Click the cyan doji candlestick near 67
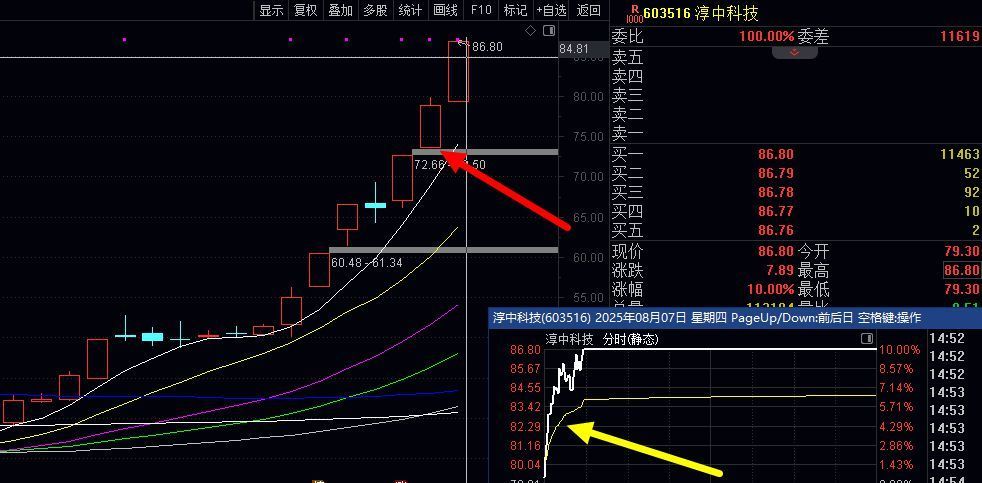This screenshot has height=483, width=982. point(375,205)
